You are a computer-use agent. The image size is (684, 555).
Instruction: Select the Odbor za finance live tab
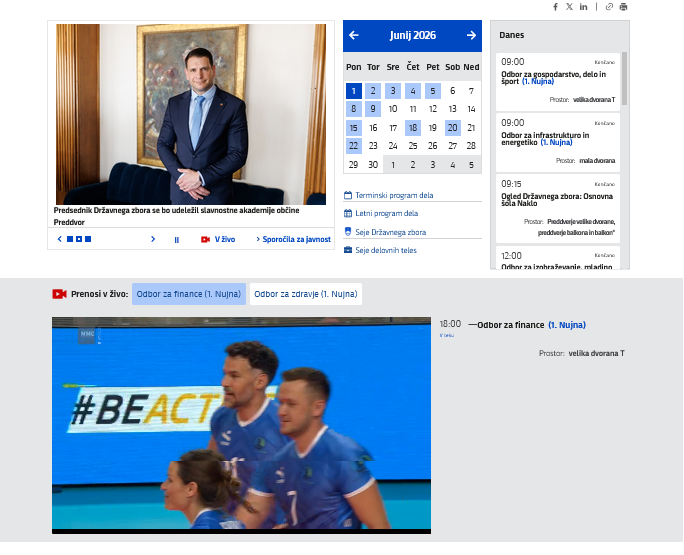[x=189, y=294]
